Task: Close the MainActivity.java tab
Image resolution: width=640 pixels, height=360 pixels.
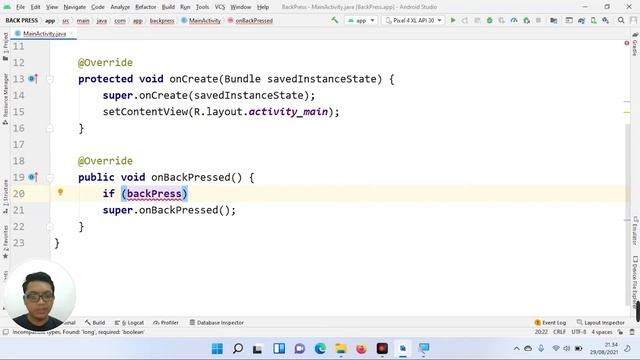Action: pyautogui.click(x=71, y=33)
